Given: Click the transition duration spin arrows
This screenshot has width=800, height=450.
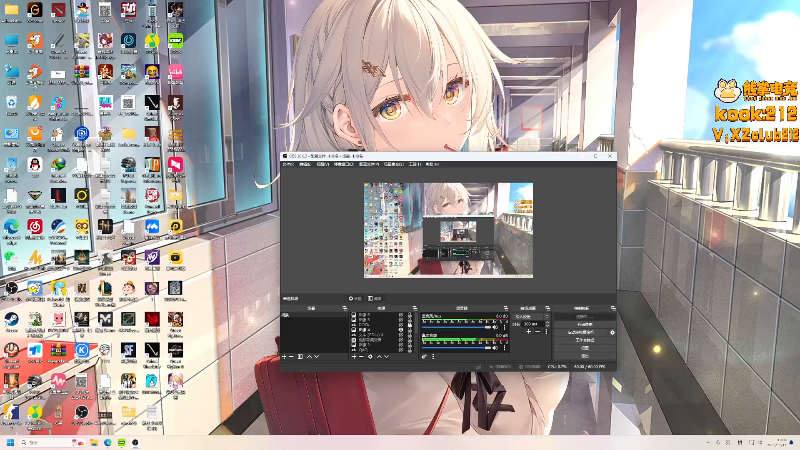Looking at the screenshot, I should [x=547, y=324].
